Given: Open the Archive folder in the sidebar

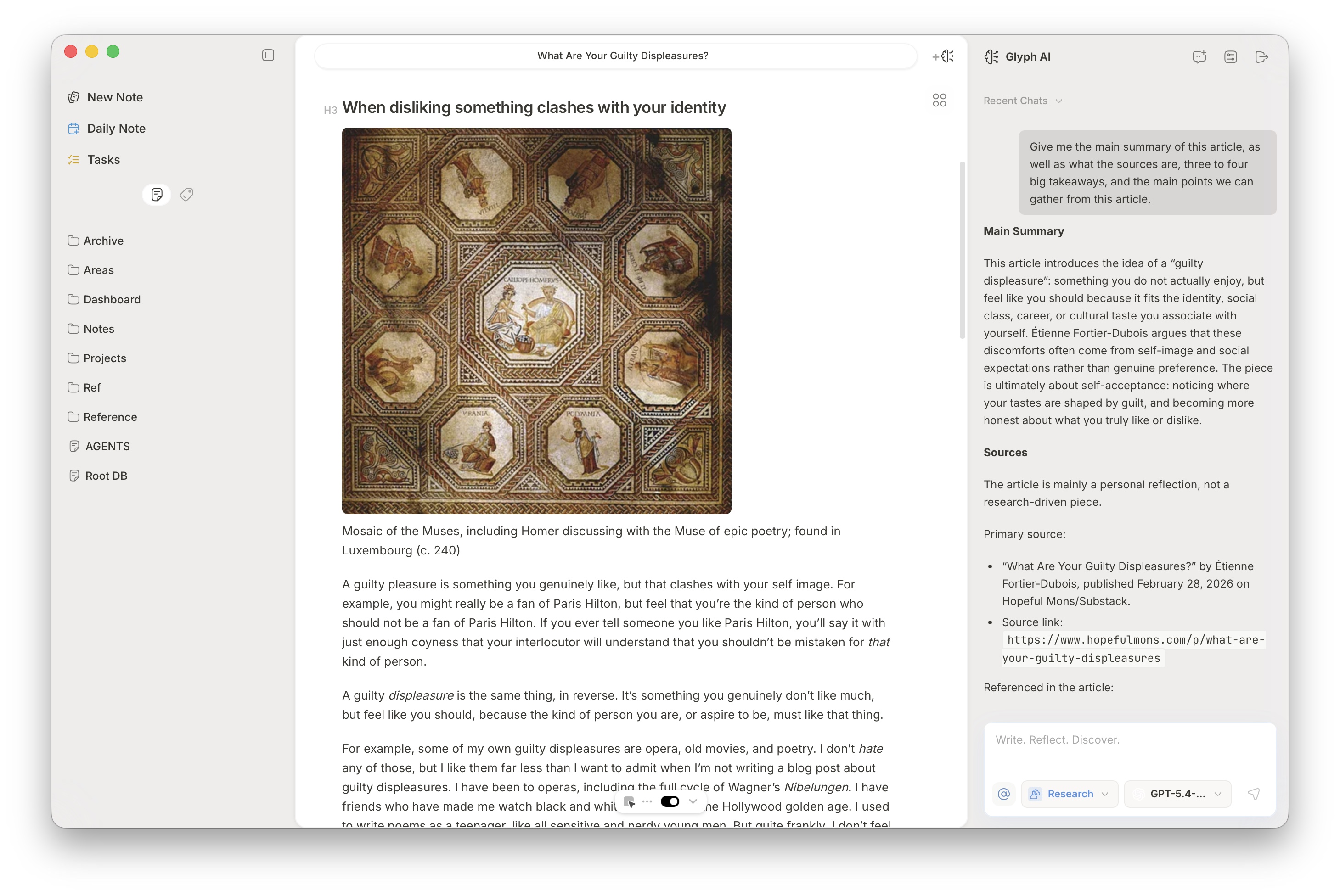Looking at the screenshot, I should pos(103,241).
